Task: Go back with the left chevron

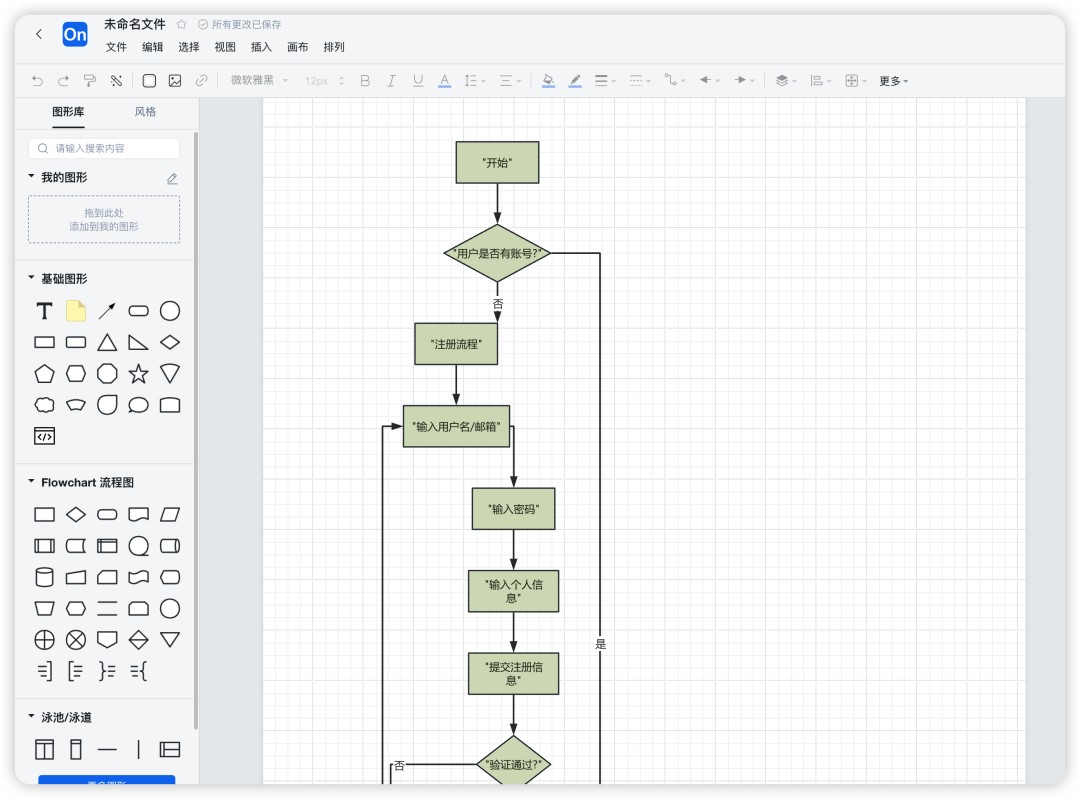Action: click(x=39, y=34)
